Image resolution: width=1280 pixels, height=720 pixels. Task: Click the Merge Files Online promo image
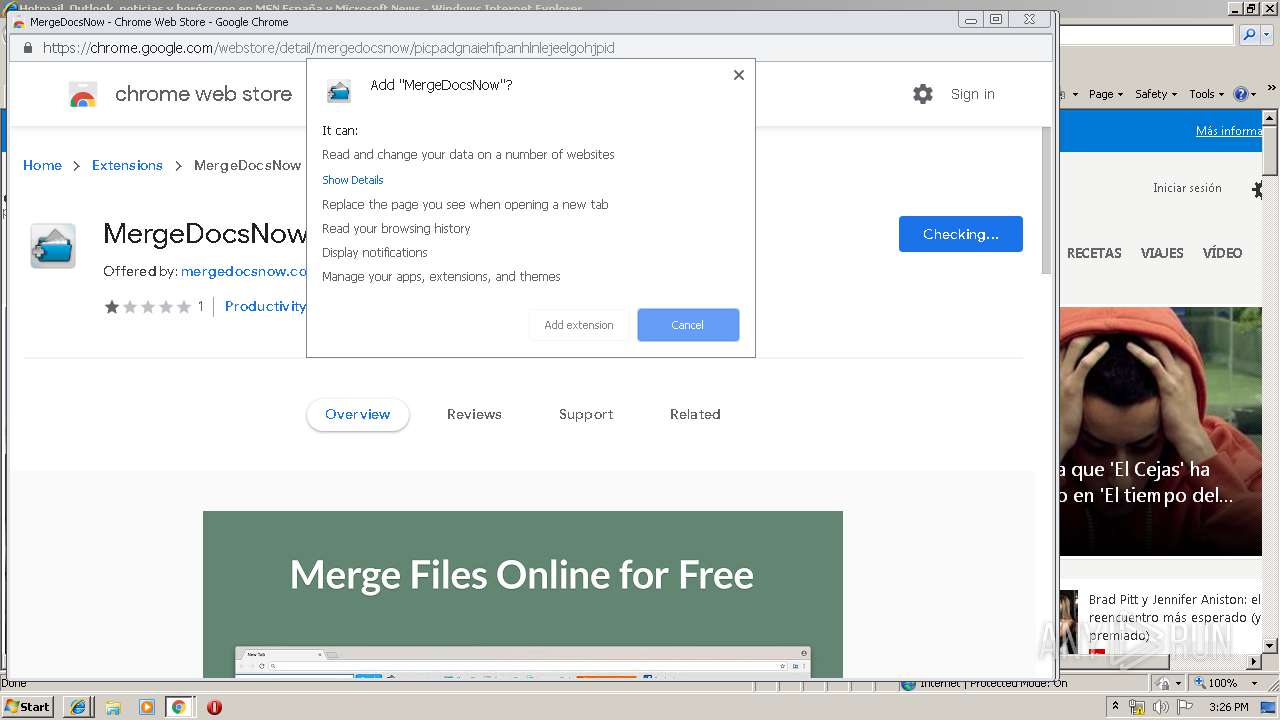coord(523,594)
